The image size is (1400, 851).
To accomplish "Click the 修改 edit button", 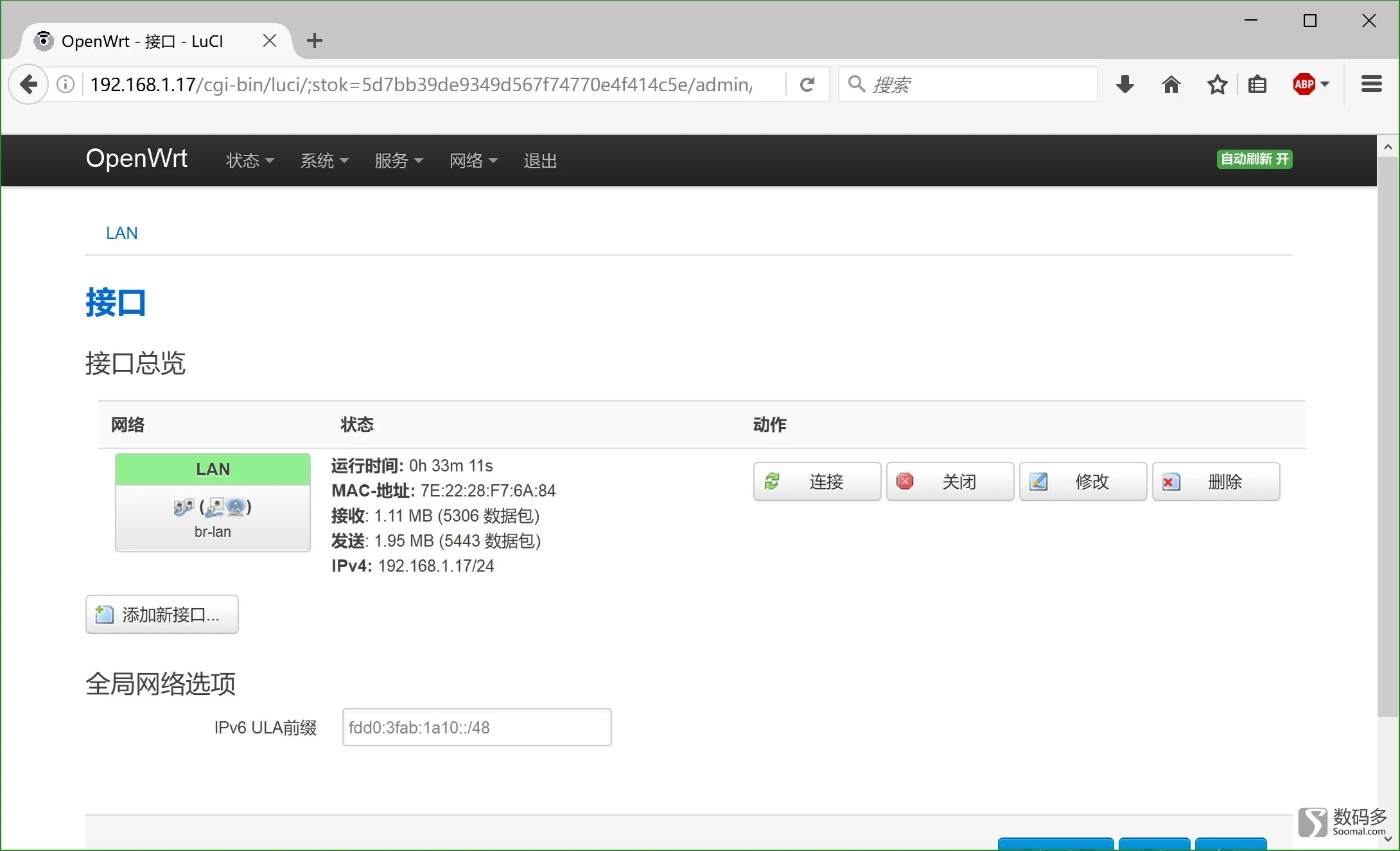I will [x=1083, y=482].
